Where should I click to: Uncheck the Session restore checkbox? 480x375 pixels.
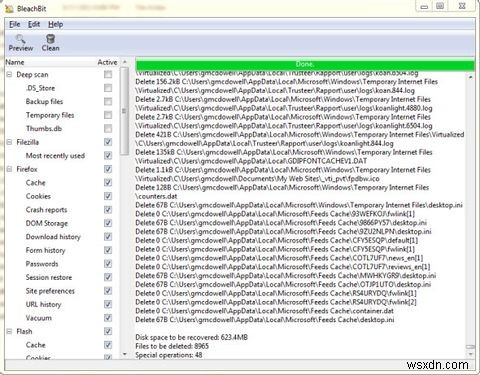pos(108,277)
